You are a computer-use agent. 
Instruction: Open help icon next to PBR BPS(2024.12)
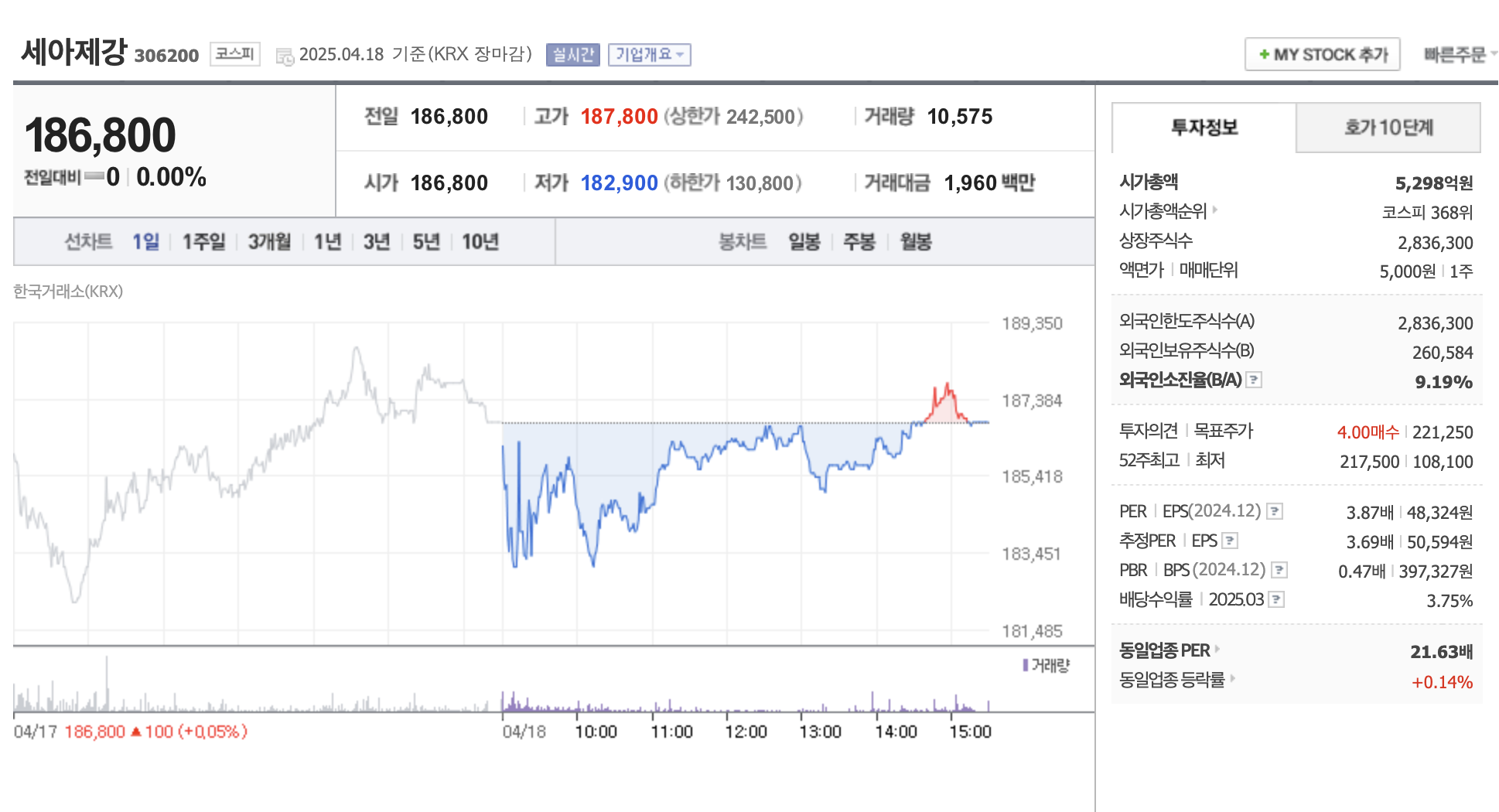click(1280, 570)
